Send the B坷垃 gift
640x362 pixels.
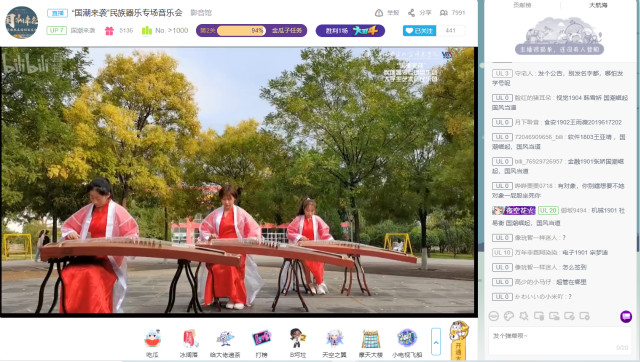pos(298,343)
